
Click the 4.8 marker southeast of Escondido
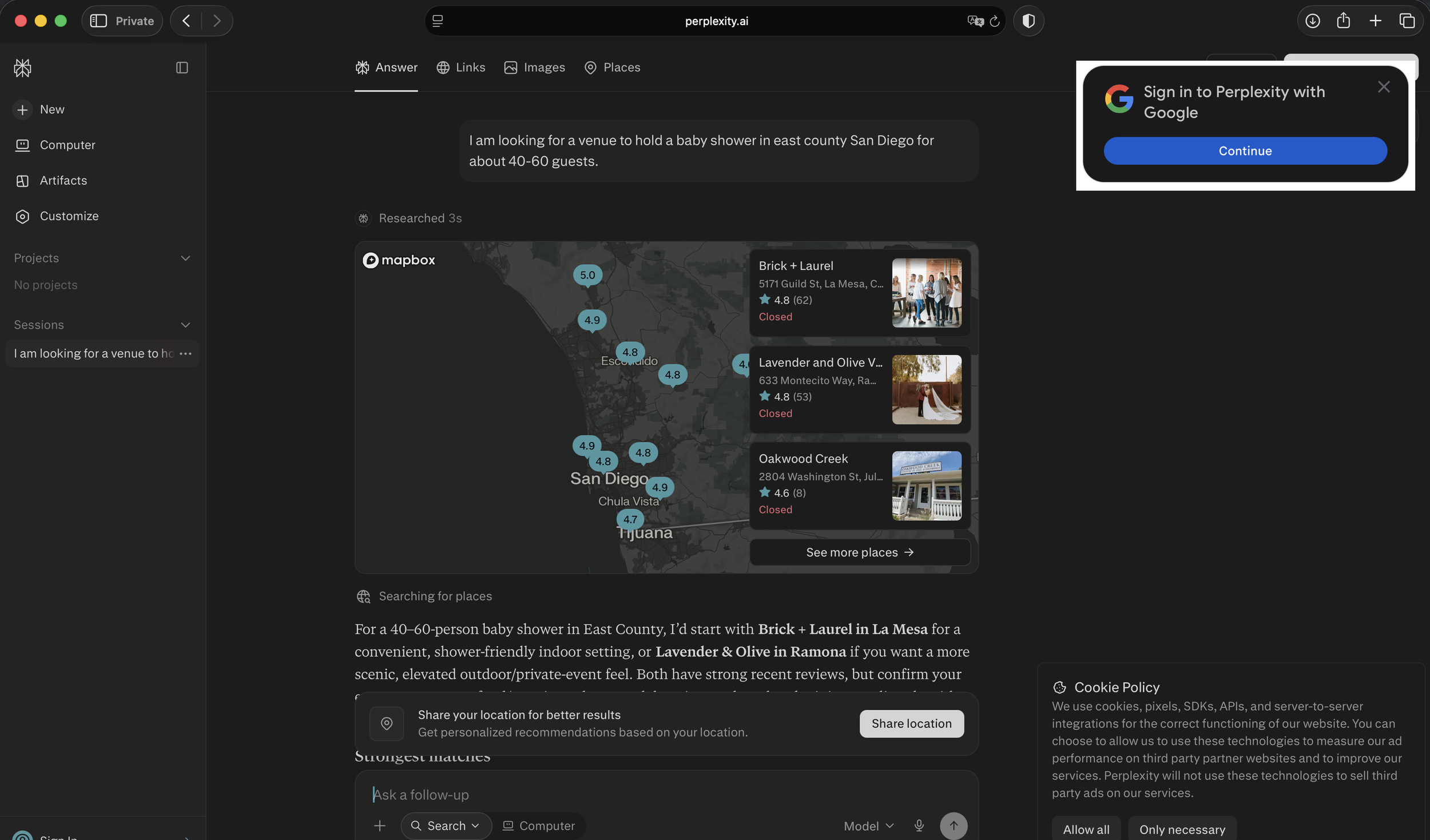[x=672, y=375]
